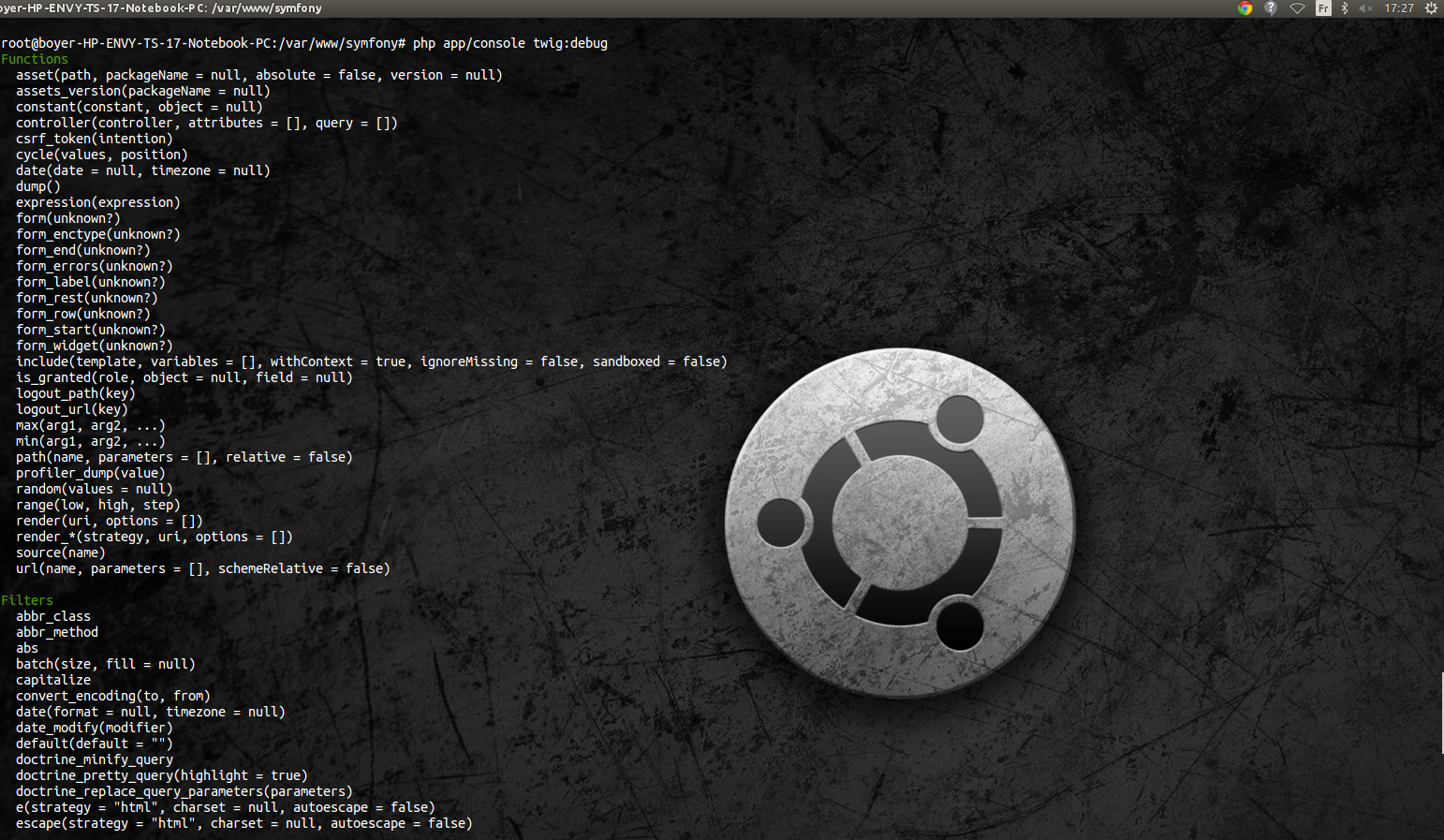
Task: Click the 'logout_path(key)' line
Action: (x=76, y=393)
